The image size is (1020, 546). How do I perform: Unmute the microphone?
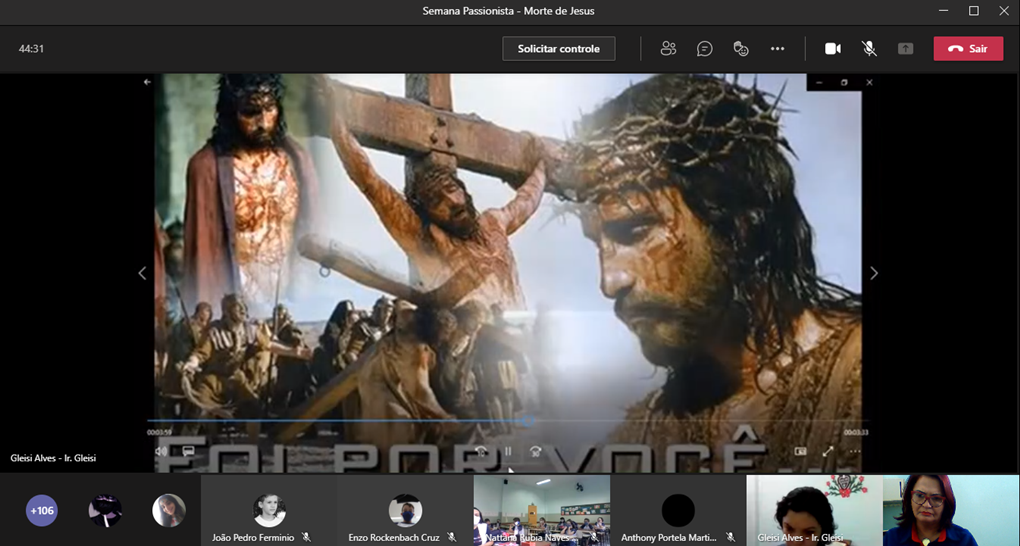click(x=869, y=49)
